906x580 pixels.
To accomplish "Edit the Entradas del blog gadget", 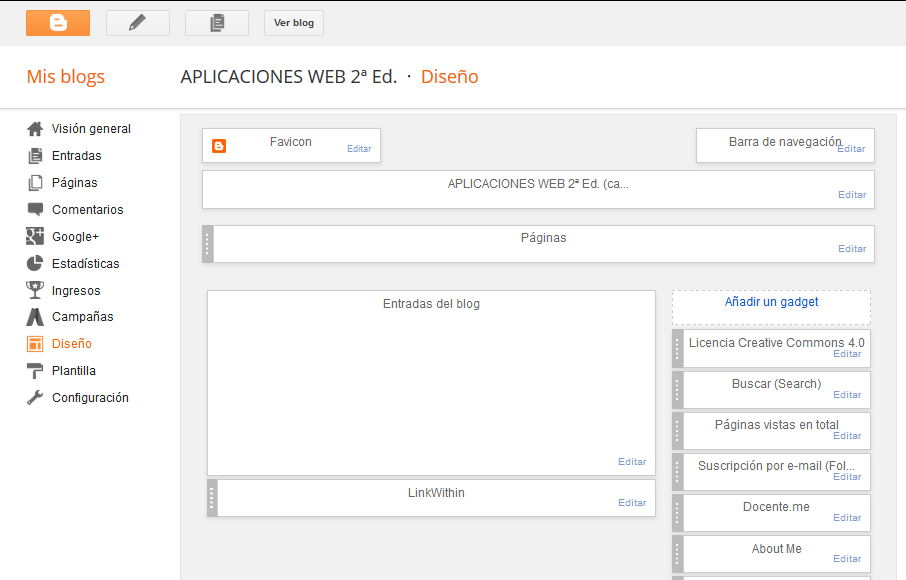I will click(x=632, y=462).
